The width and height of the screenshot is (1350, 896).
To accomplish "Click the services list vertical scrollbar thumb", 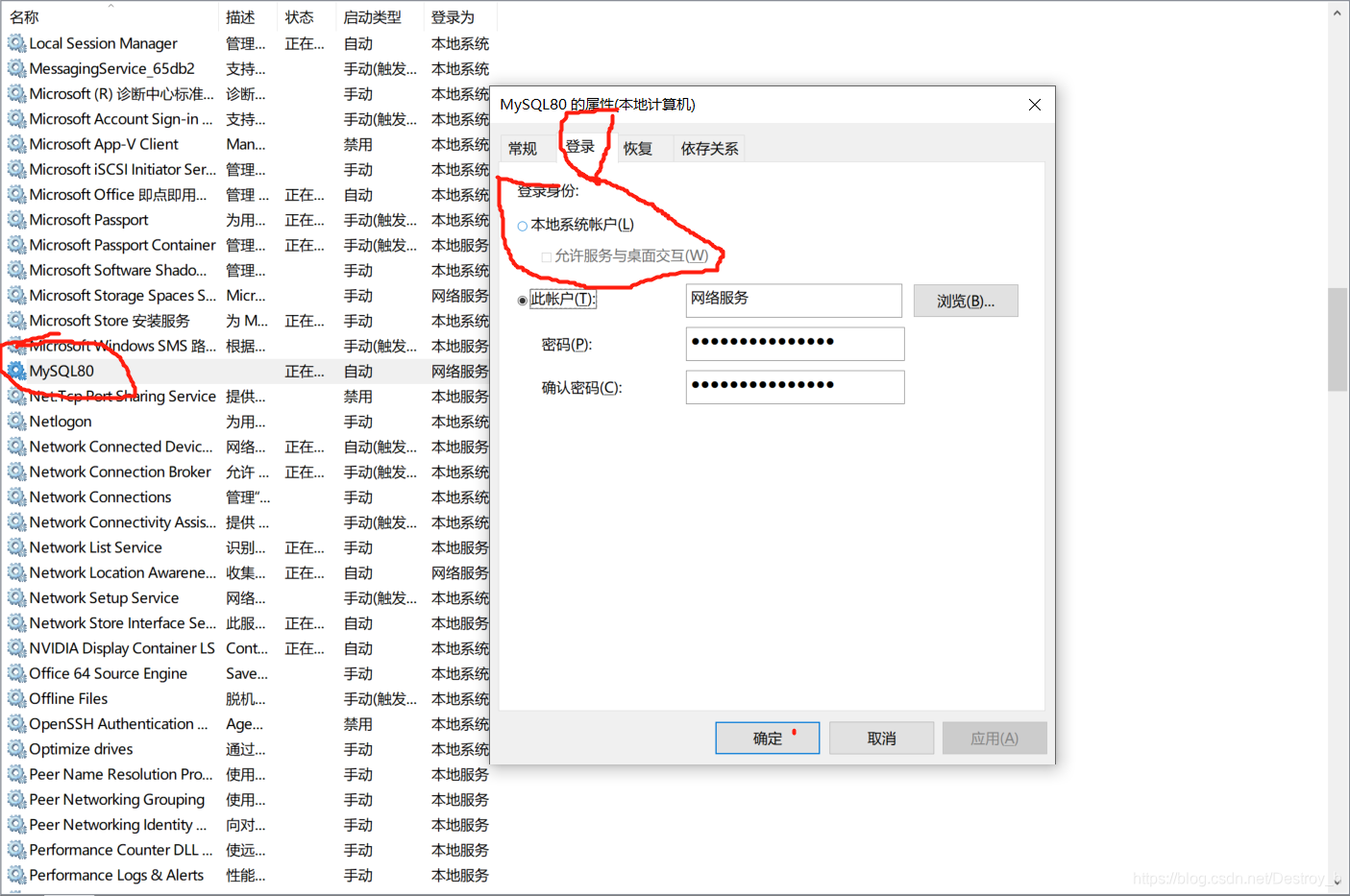I will click(1338, 339).
